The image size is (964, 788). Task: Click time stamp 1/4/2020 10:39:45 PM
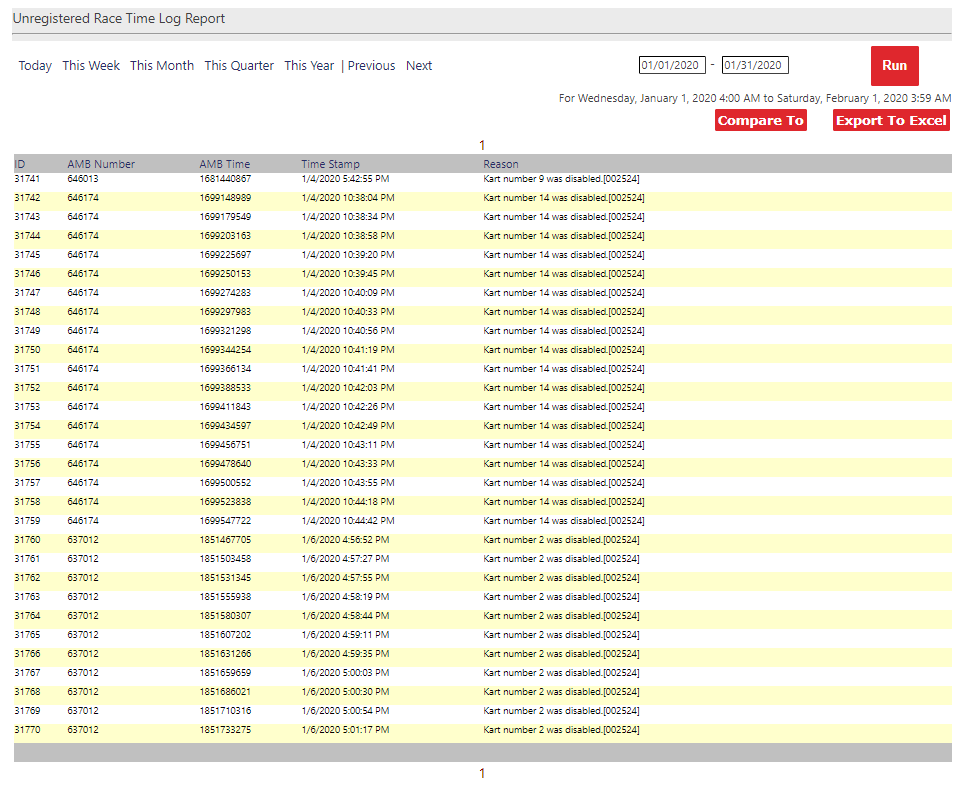[x=348, y=274]
